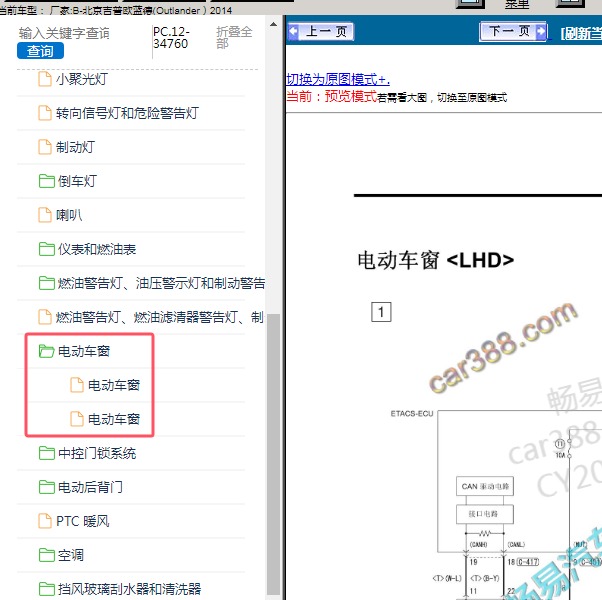Screen dimensions: 602x600
Task: Click the 仪表和燃油表 folder icon
Action: pos(46,249)
